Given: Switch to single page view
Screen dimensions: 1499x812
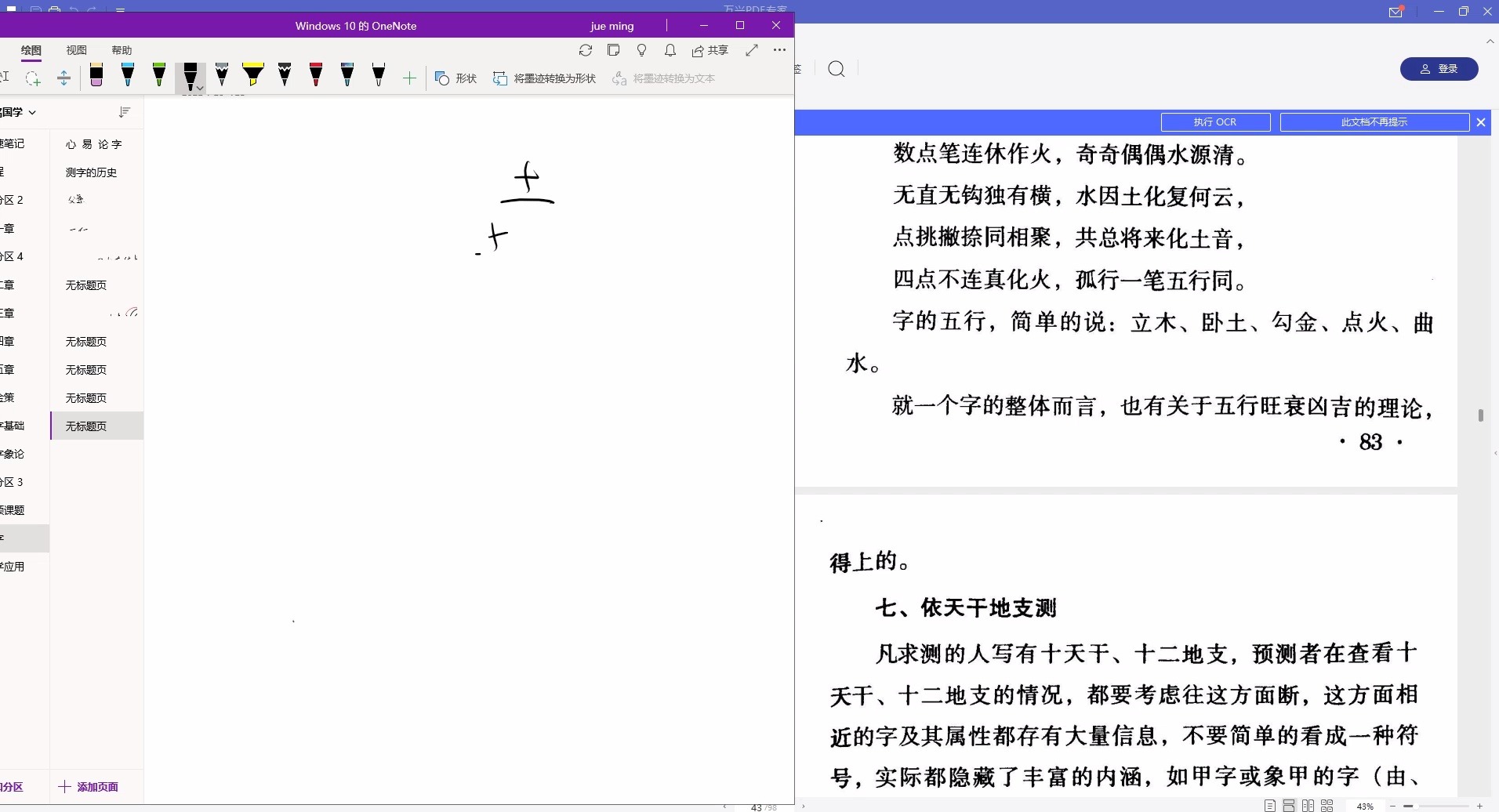Looking at the screenshot, I should click(x=1270, y=806).
